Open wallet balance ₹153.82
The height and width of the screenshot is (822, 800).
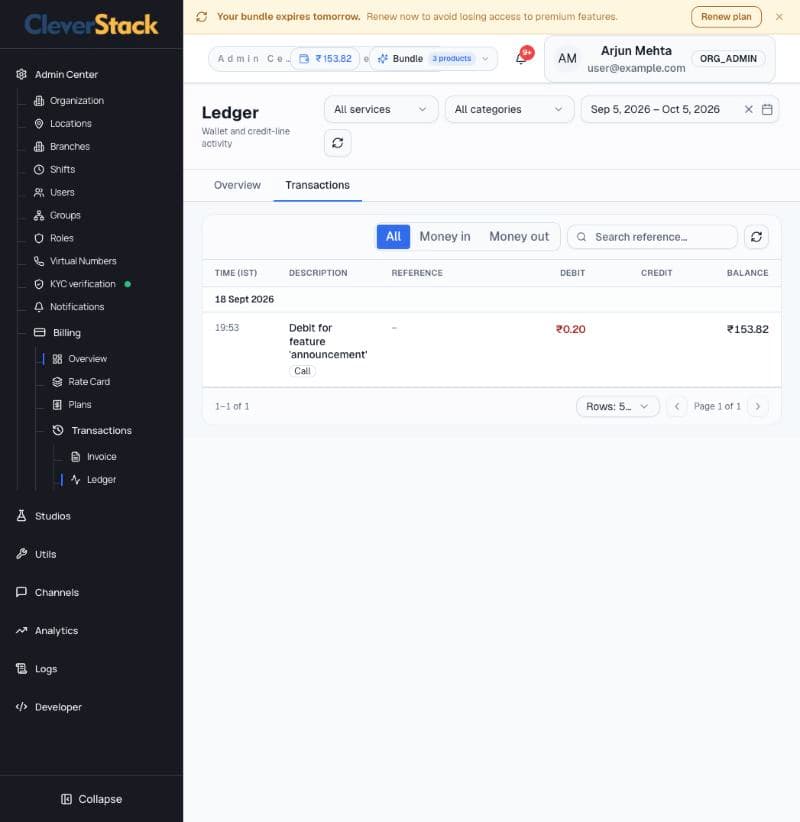(x=326, y=59)
